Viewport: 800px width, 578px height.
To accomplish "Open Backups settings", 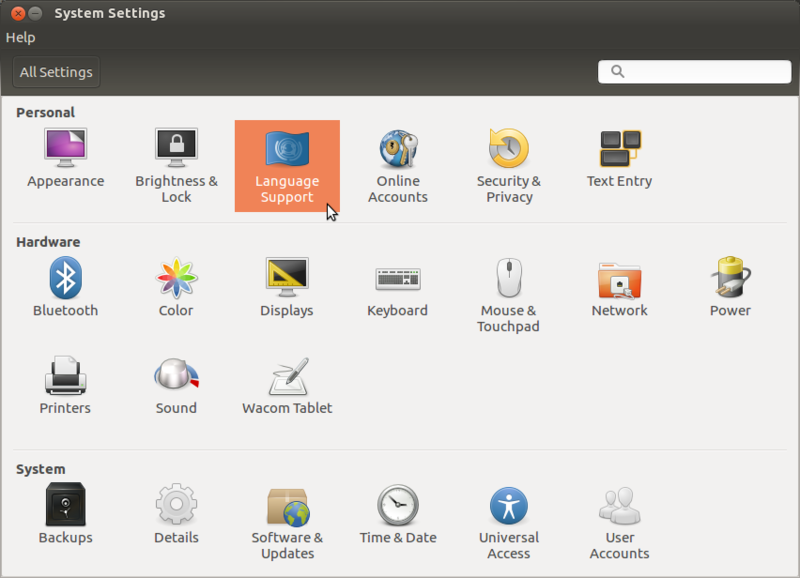I will (65, 514).
